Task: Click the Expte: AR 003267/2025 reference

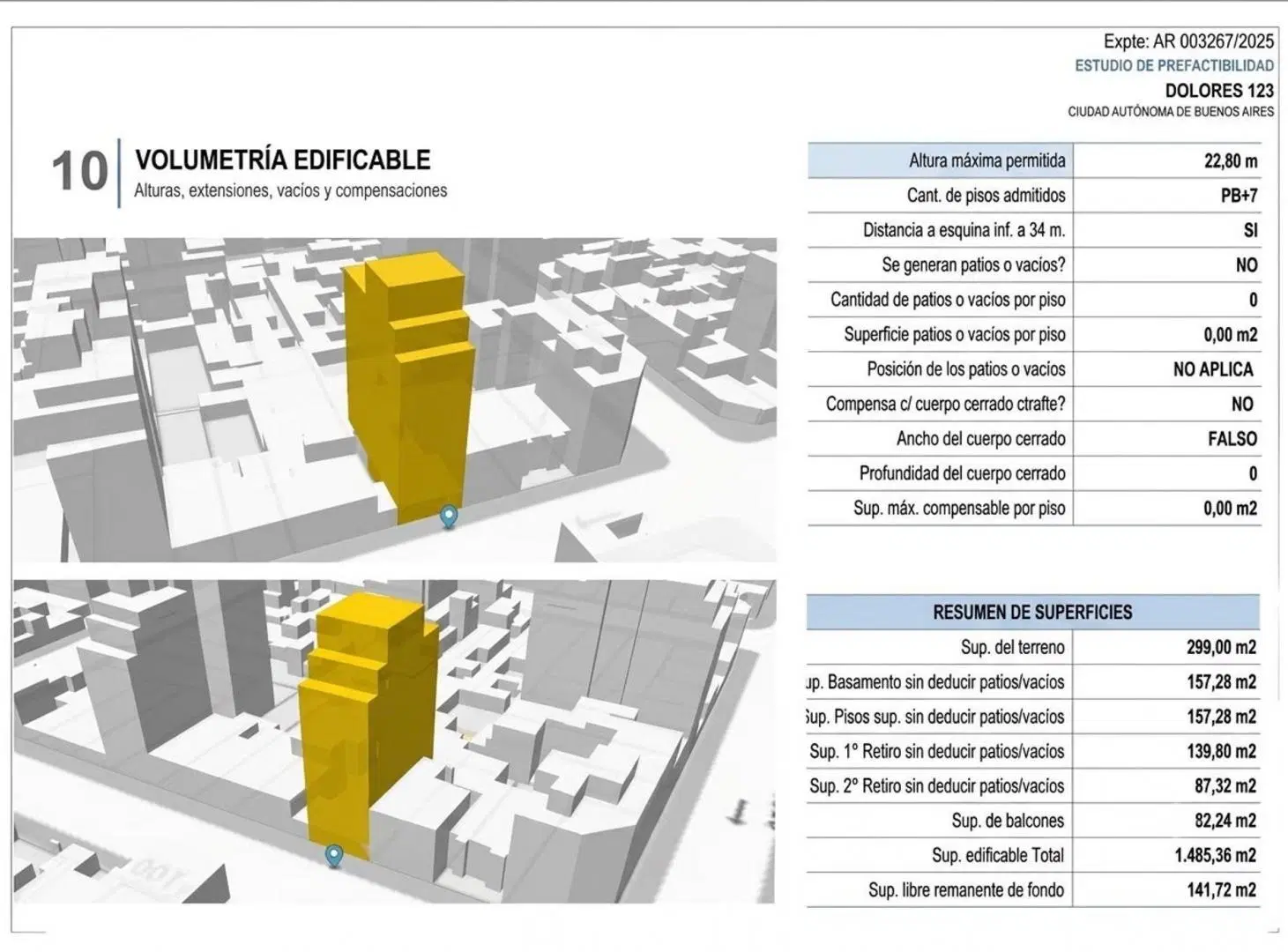Action: click(x=1188, y=41)
